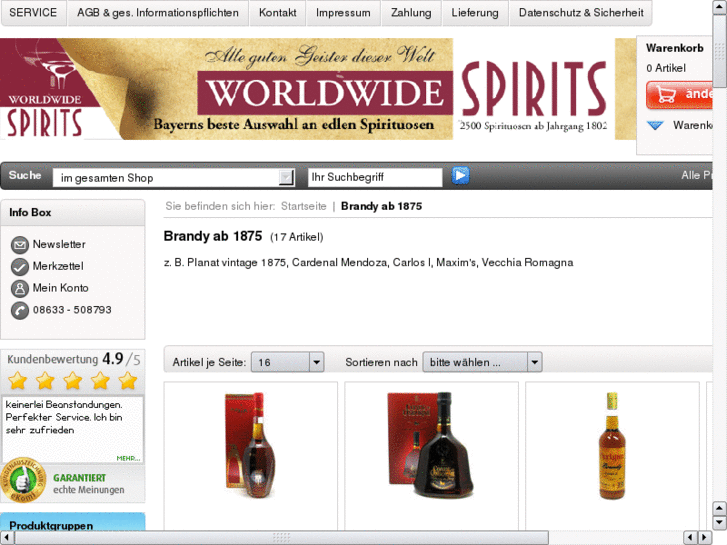Click the vertical scrollbar thumb
The width and height of the screenshot is (727, 545).
[x=720, y=52]
